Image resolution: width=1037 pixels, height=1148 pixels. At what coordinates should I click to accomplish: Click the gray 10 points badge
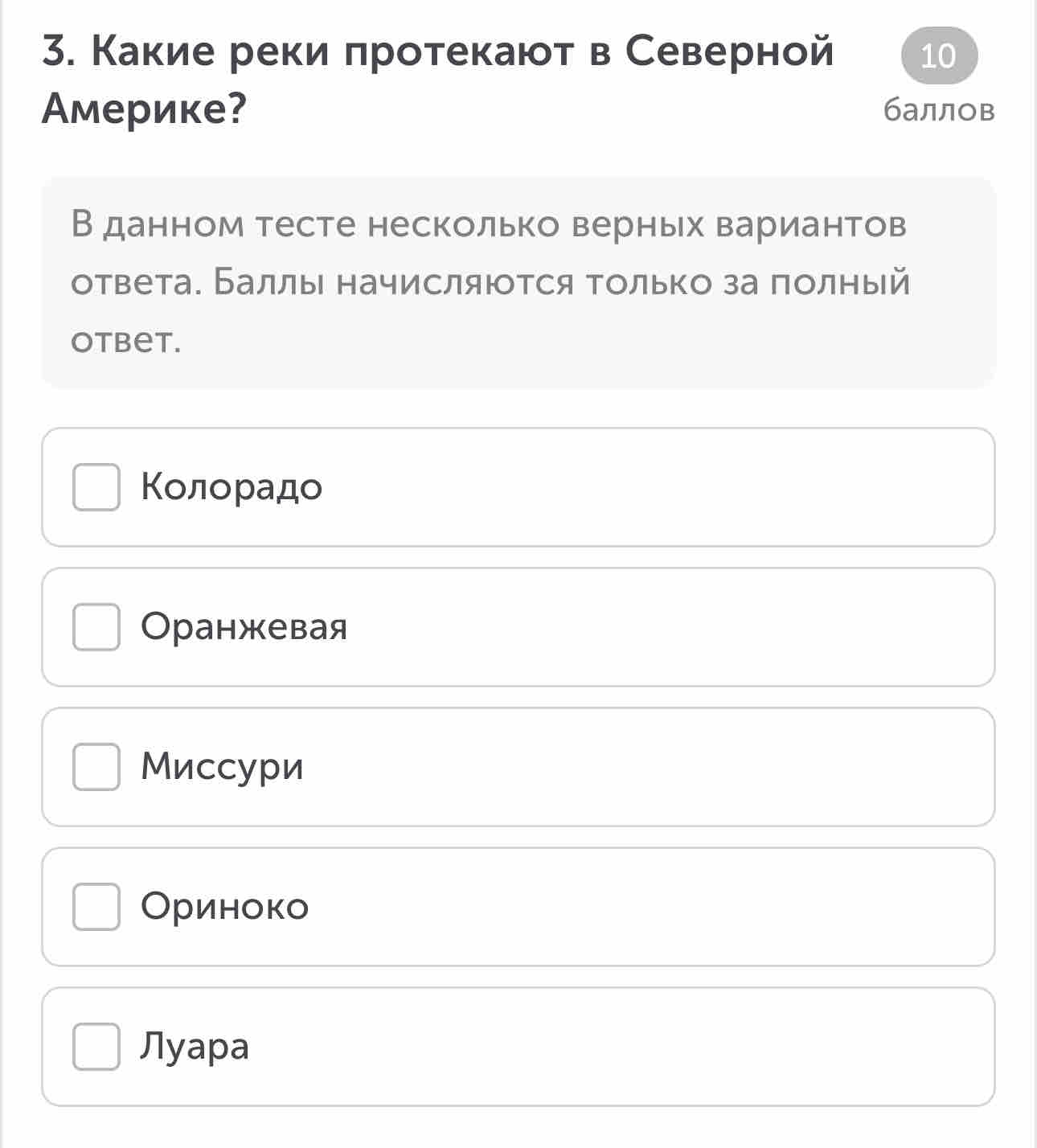939,55
